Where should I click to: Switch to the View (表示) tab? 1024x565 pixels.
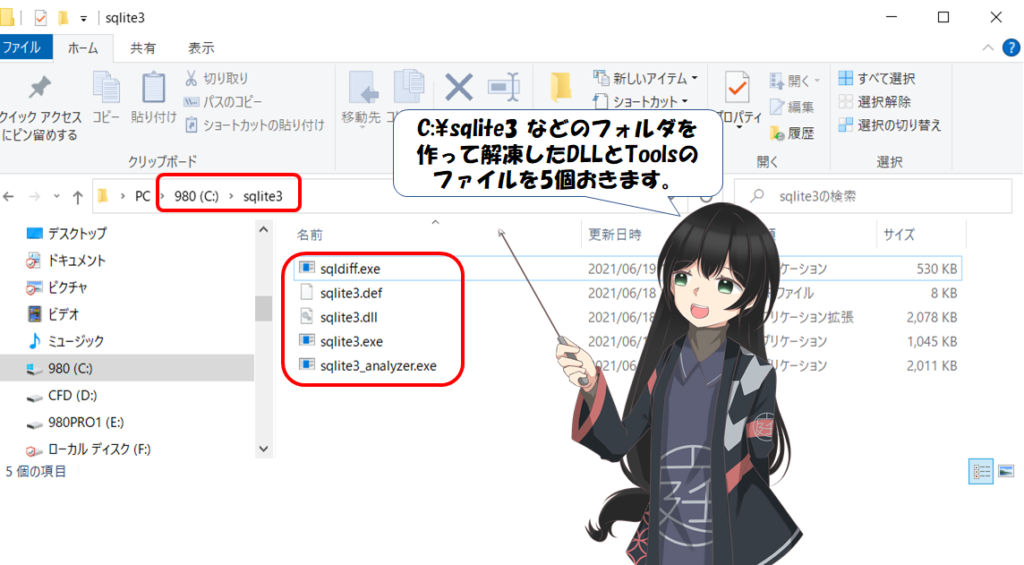[x=201, y=48]
